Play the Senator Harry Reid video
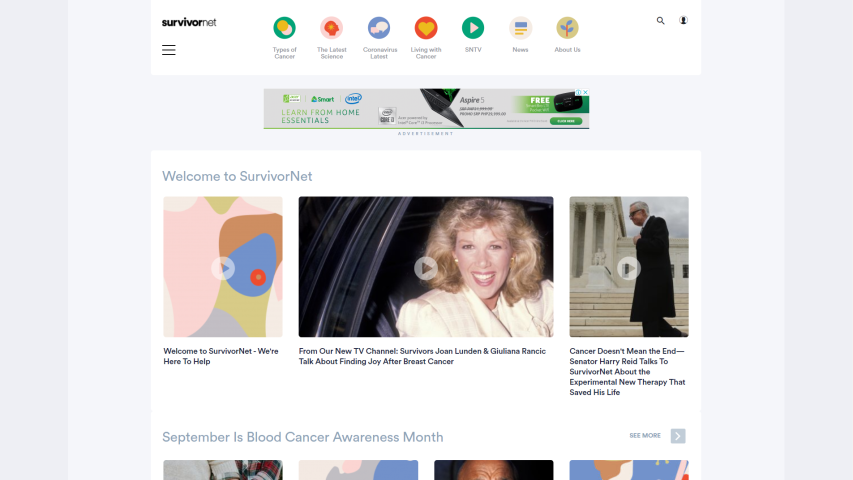This screenshot has width=853, height=480. 628,267
